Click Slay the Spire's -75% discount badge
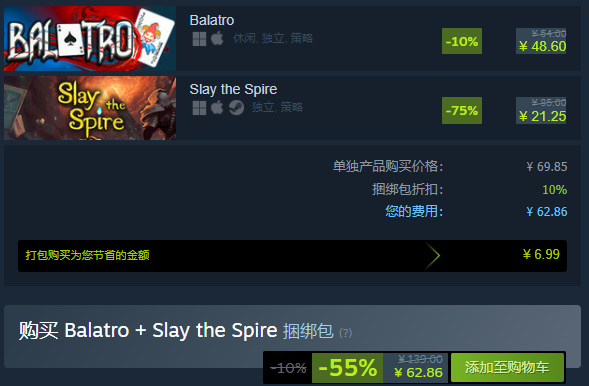Image resolution: width=589 pixels, height=386 pixels. (462, 110)
